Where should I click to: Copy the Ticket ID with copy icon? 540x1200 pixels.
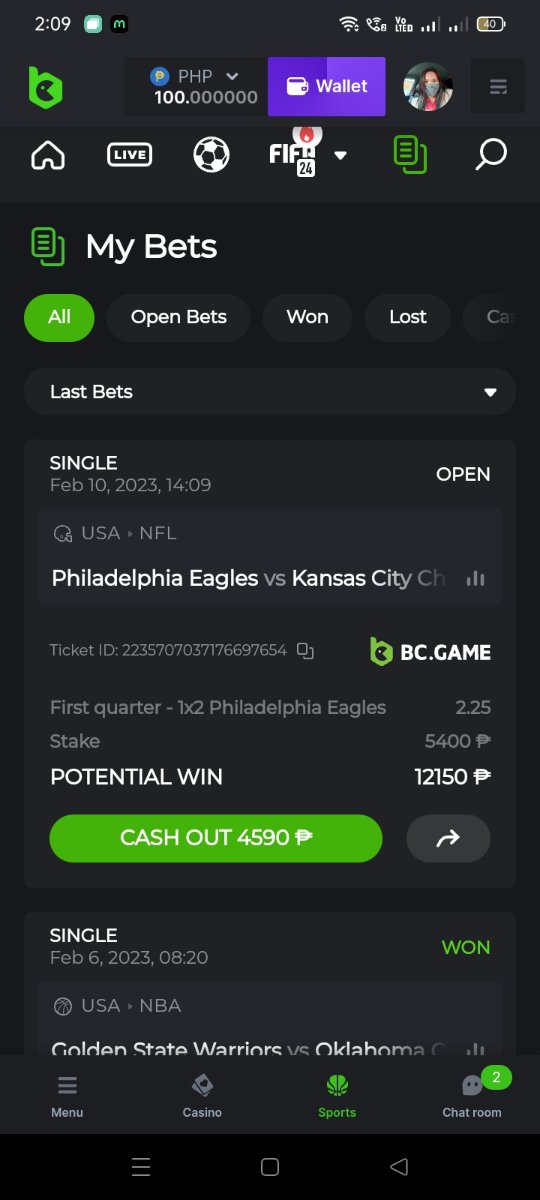point(306,651)
